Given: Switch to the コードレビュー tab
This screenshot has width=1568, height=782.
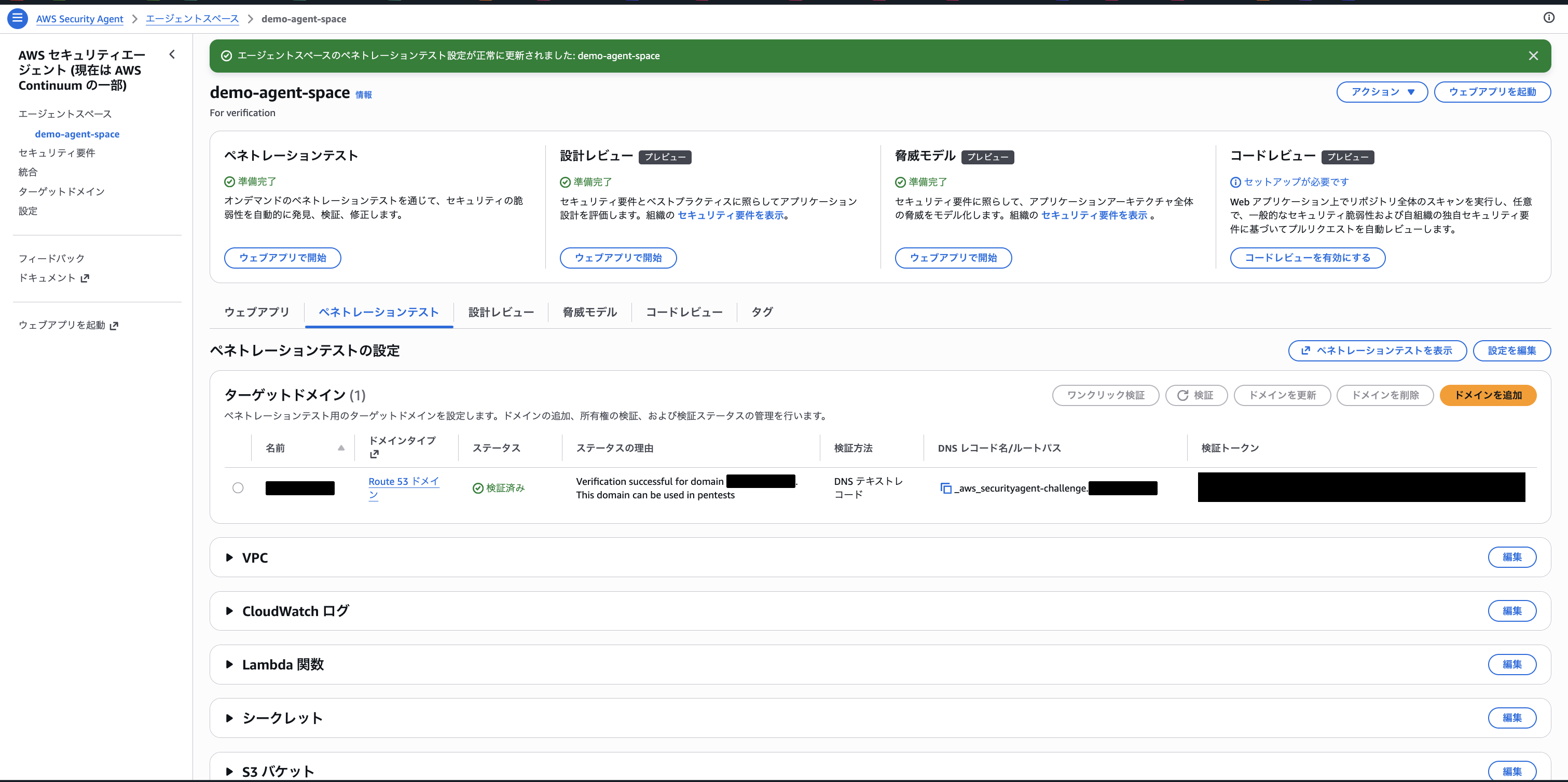Looking at the screenshot, I should (684, 312).
